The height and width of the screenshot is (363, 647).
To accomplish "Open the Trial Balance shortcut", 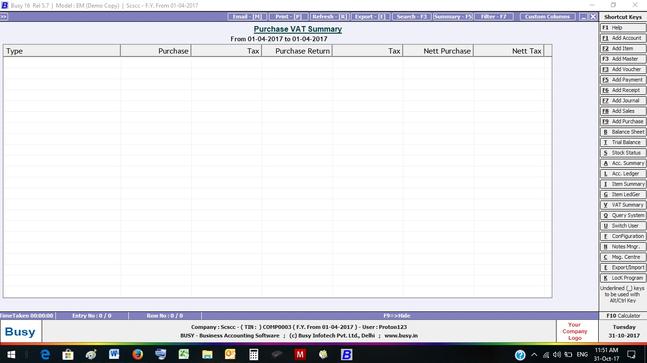I will pos(623,142).
